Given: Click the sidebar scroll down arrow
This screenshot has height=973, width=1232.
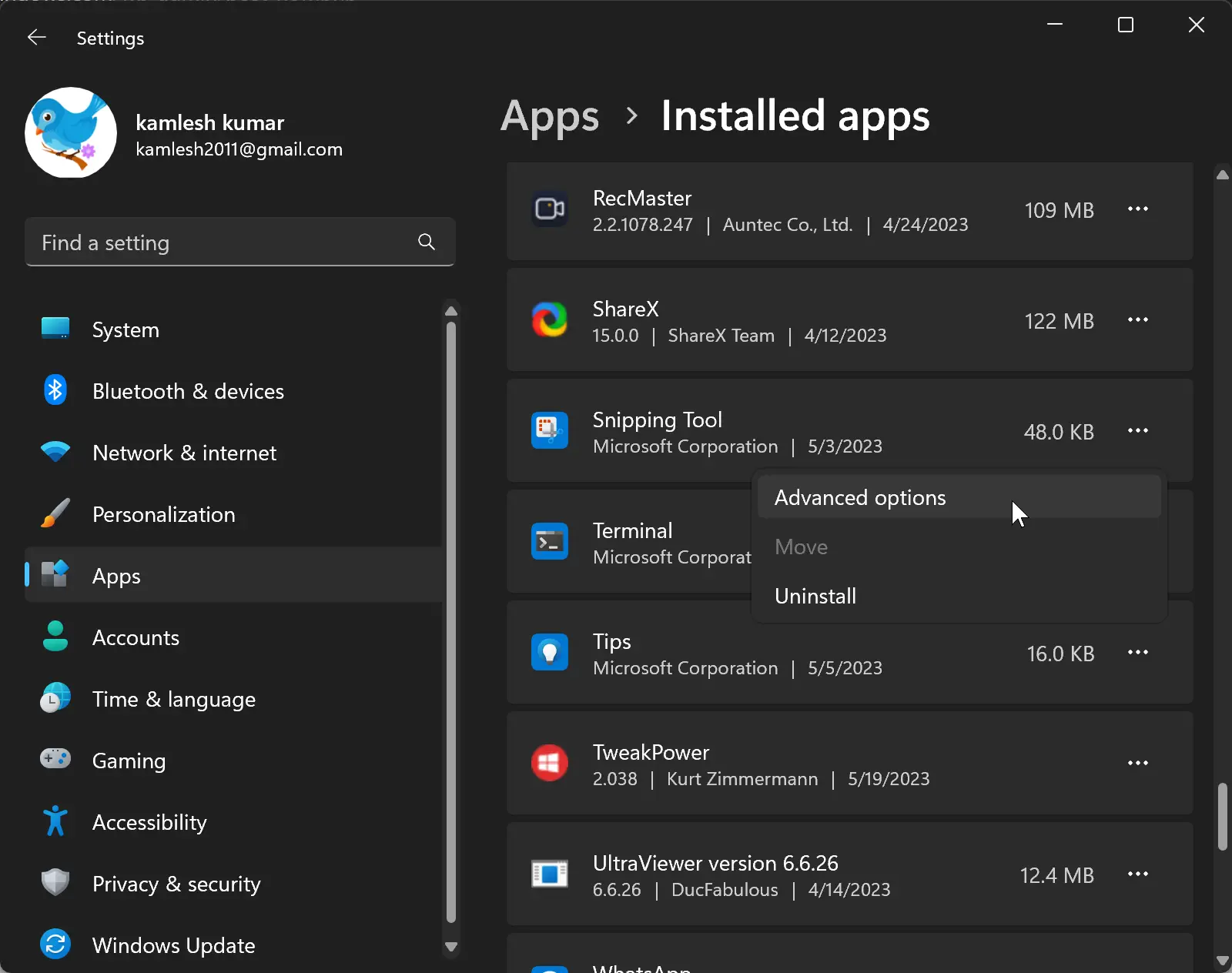Looking at the screenshot, I should (451, 947).
